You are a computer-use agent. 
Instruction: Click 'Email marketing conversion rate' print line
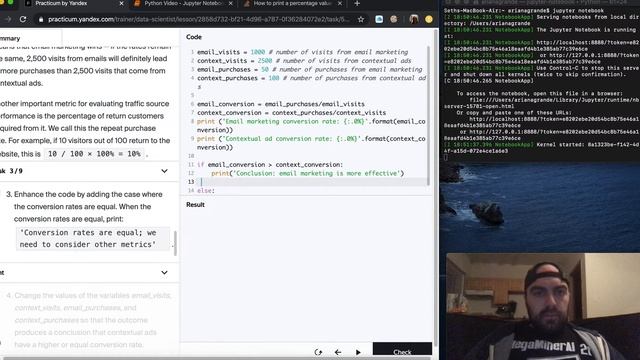[x=311, y=126]
